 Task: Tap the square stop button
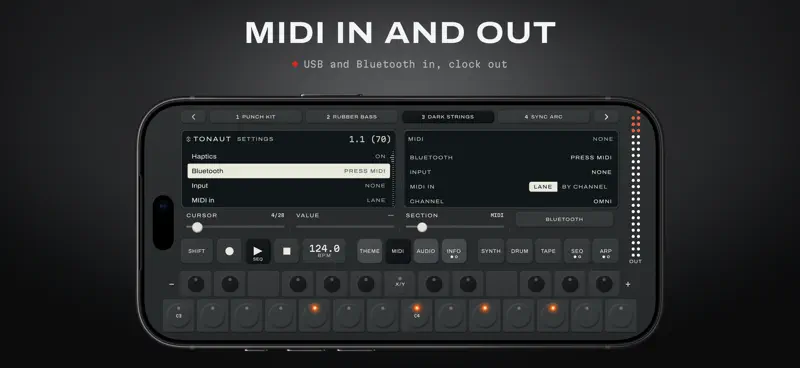287,251
